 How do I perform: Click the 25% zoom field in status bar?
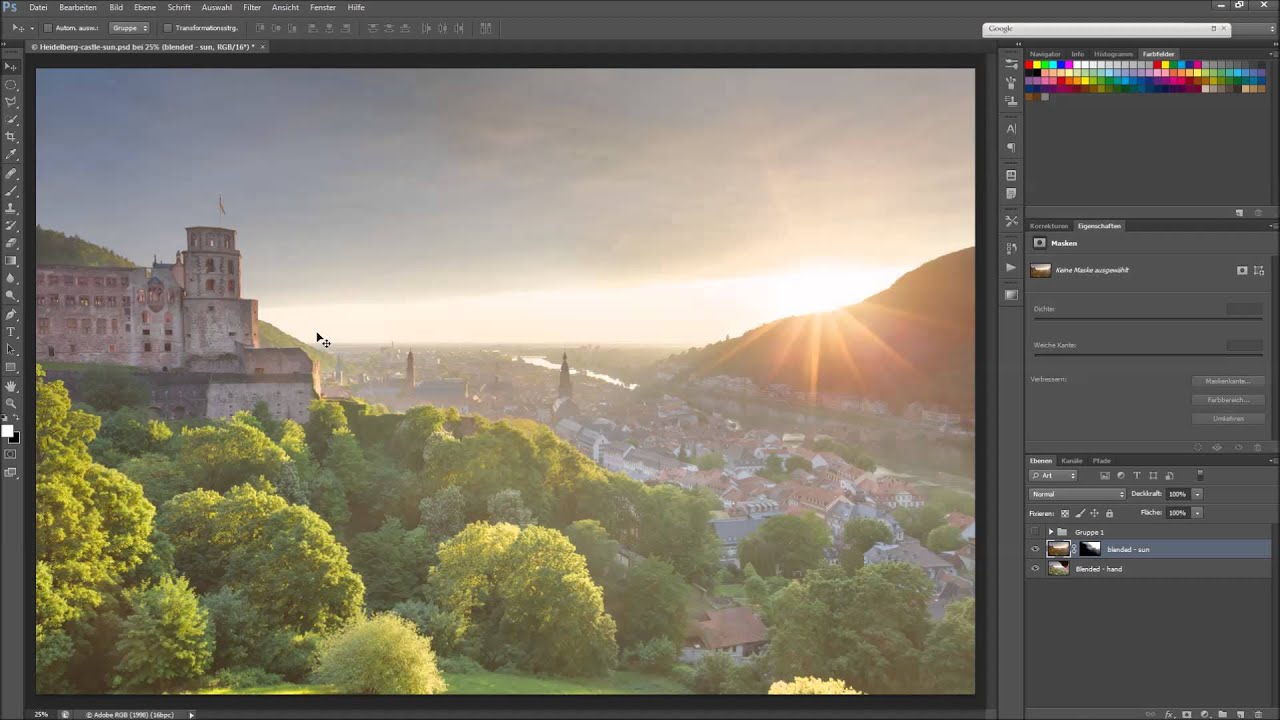[41, 714]
